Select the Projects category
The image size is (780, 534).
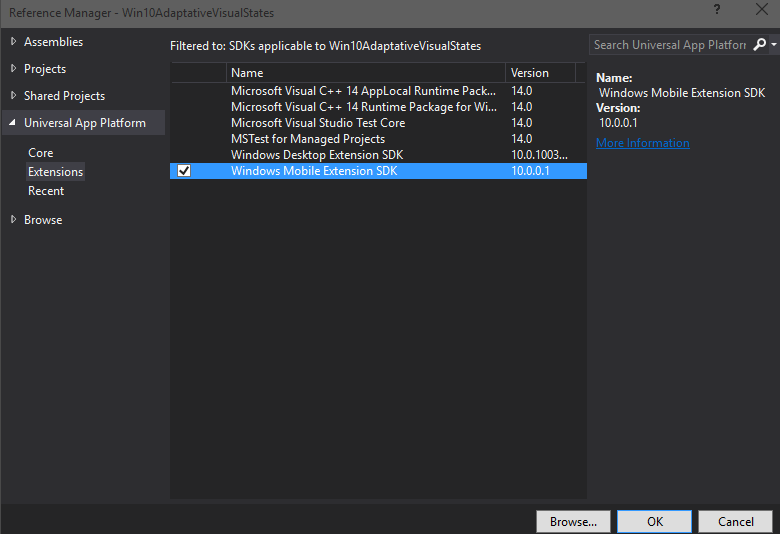(45, 69)
